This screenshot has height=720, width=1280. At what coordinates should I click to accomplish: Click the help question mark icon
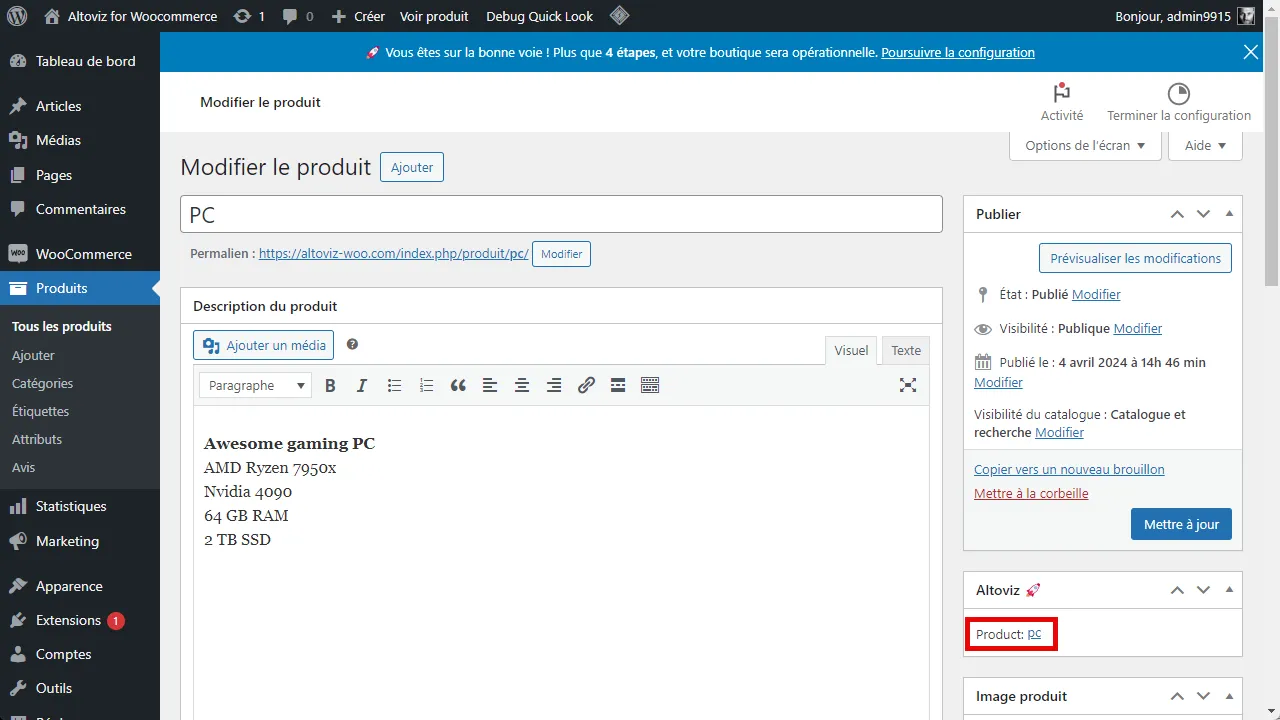pyautogui.click(x=352, y=344)
